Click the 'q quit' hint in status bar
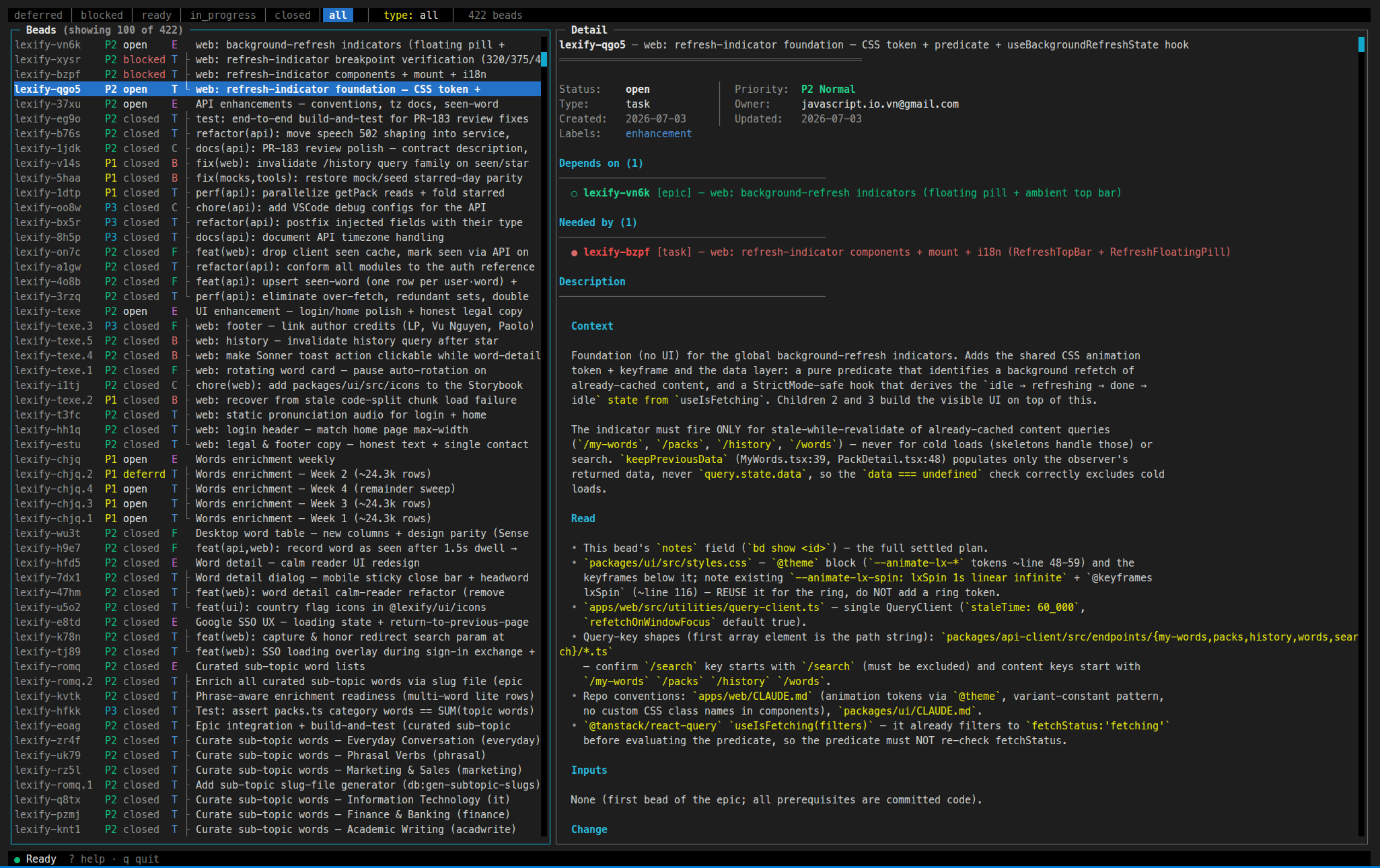 [x=141, y=859]
